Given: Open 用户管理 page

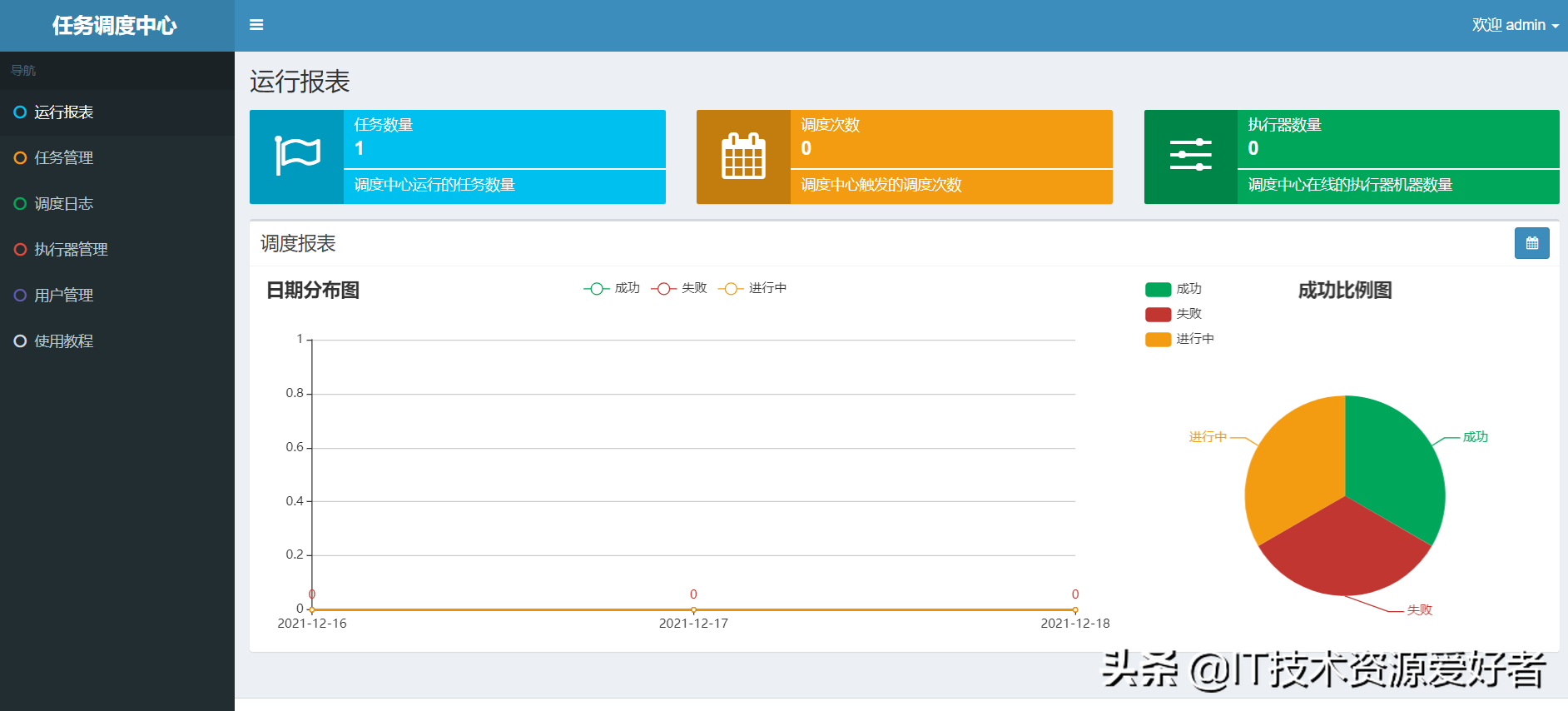Looking at the screenshot, I should (117, 296).
